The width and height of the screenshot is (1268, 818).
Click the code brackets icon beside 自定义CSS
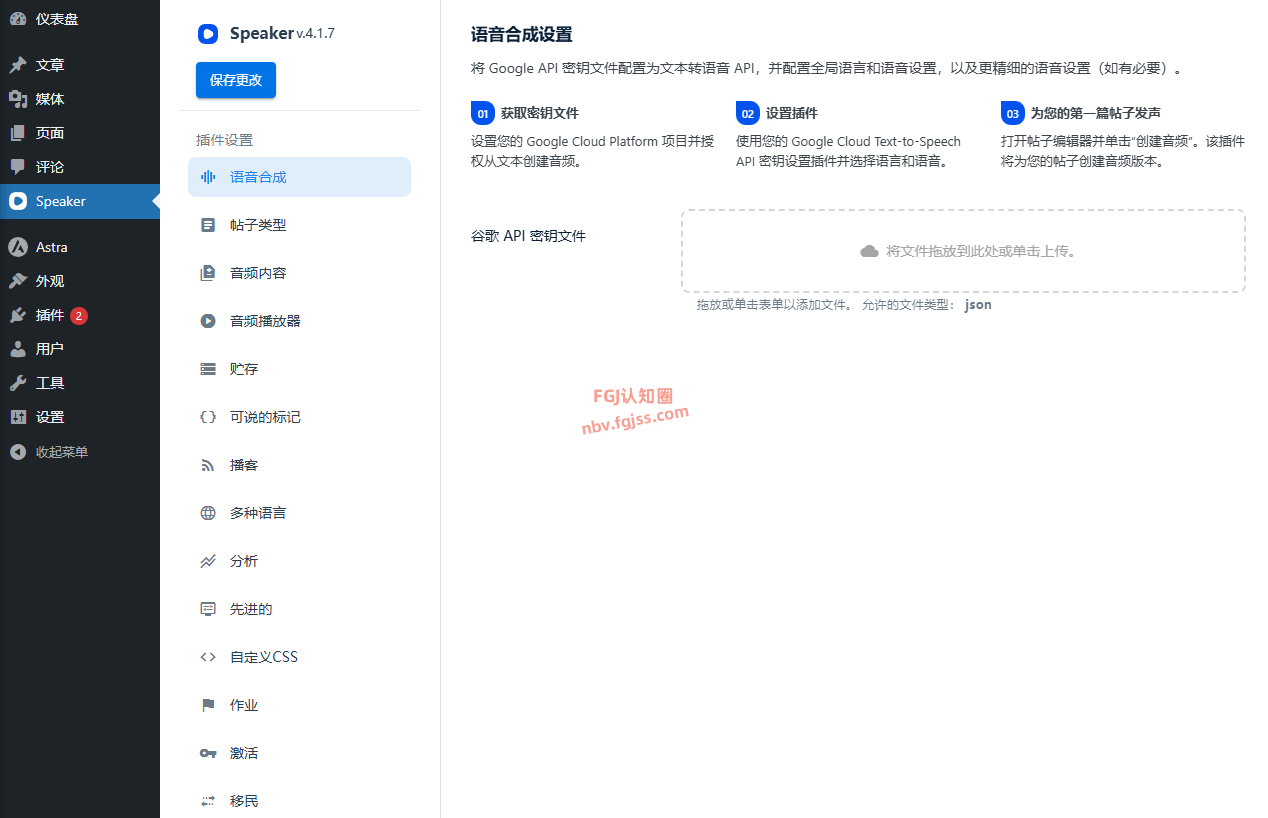[x=208, y=657]
